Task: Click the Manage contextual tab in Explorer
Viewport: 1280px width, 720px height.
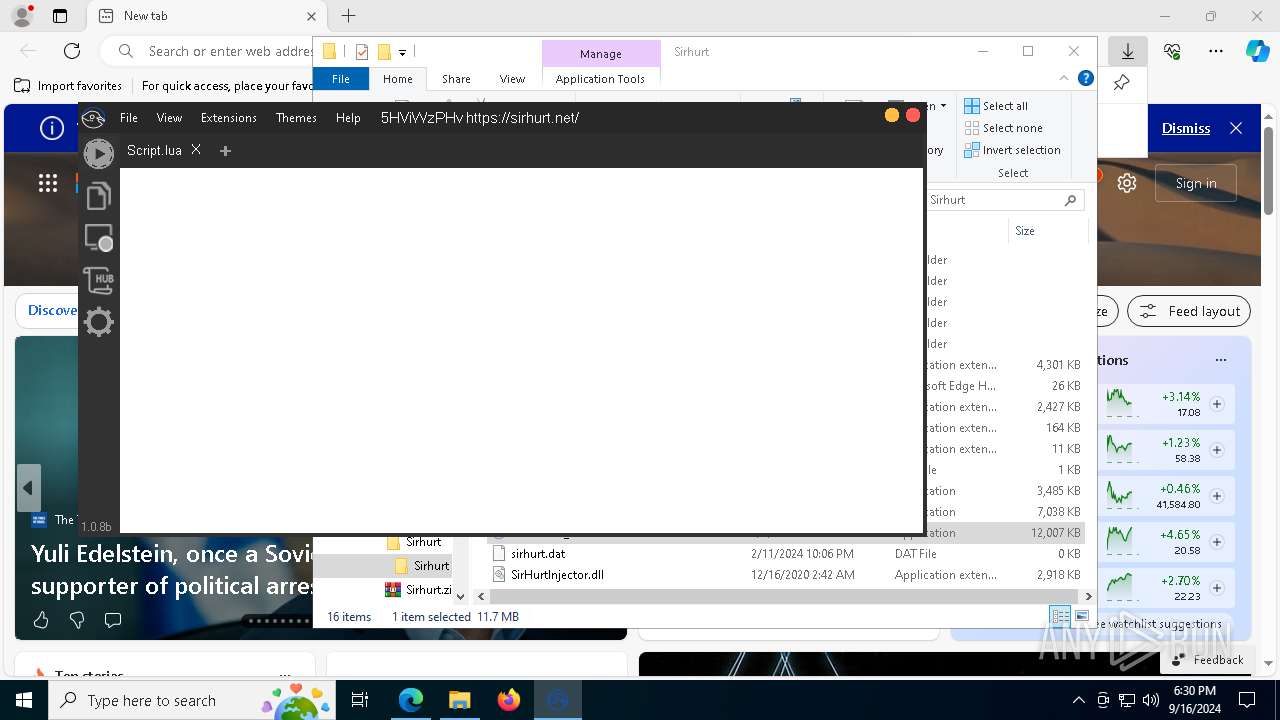Action: point(601,54)
